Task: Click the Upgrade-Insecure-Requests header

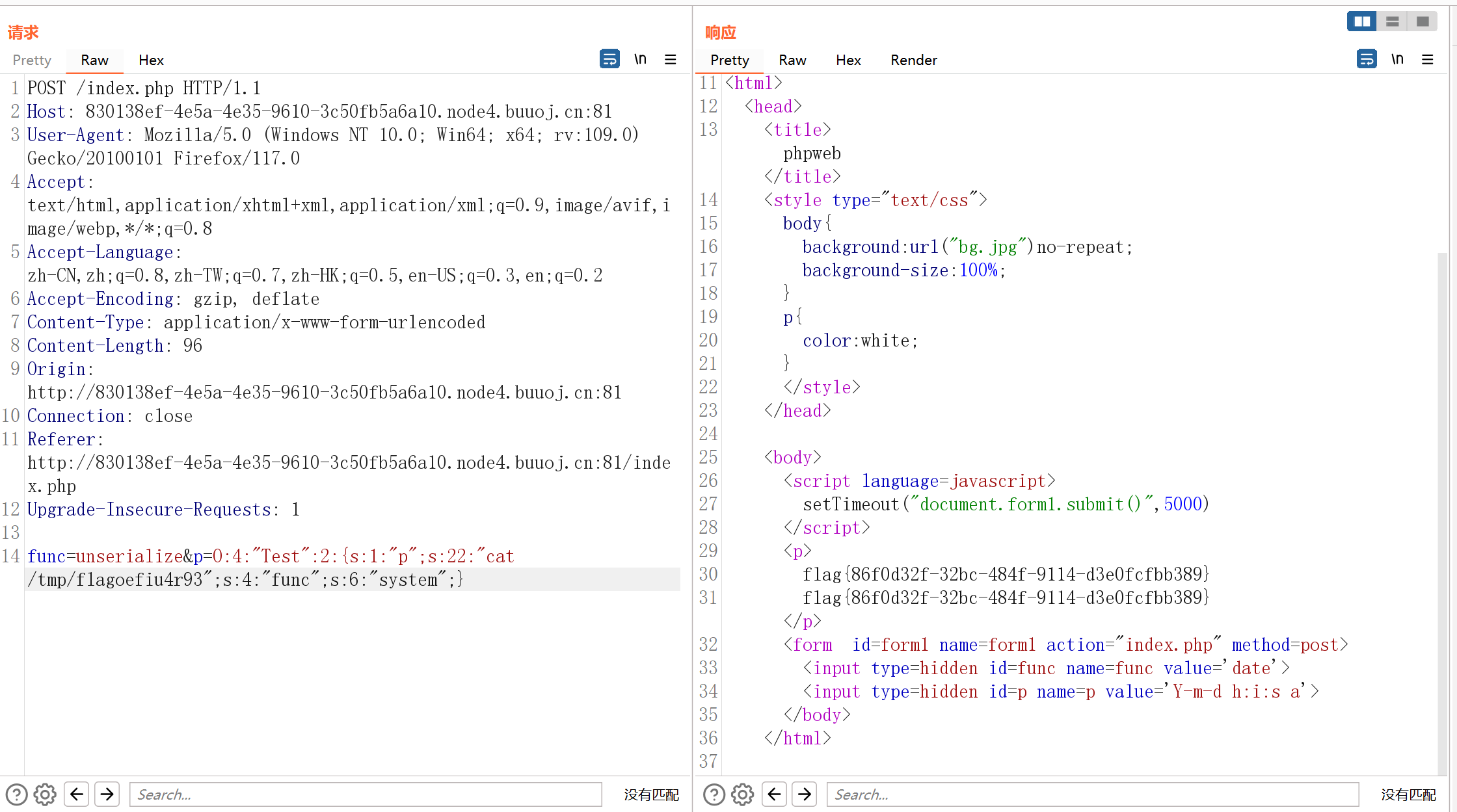Action: coord(163,509)
